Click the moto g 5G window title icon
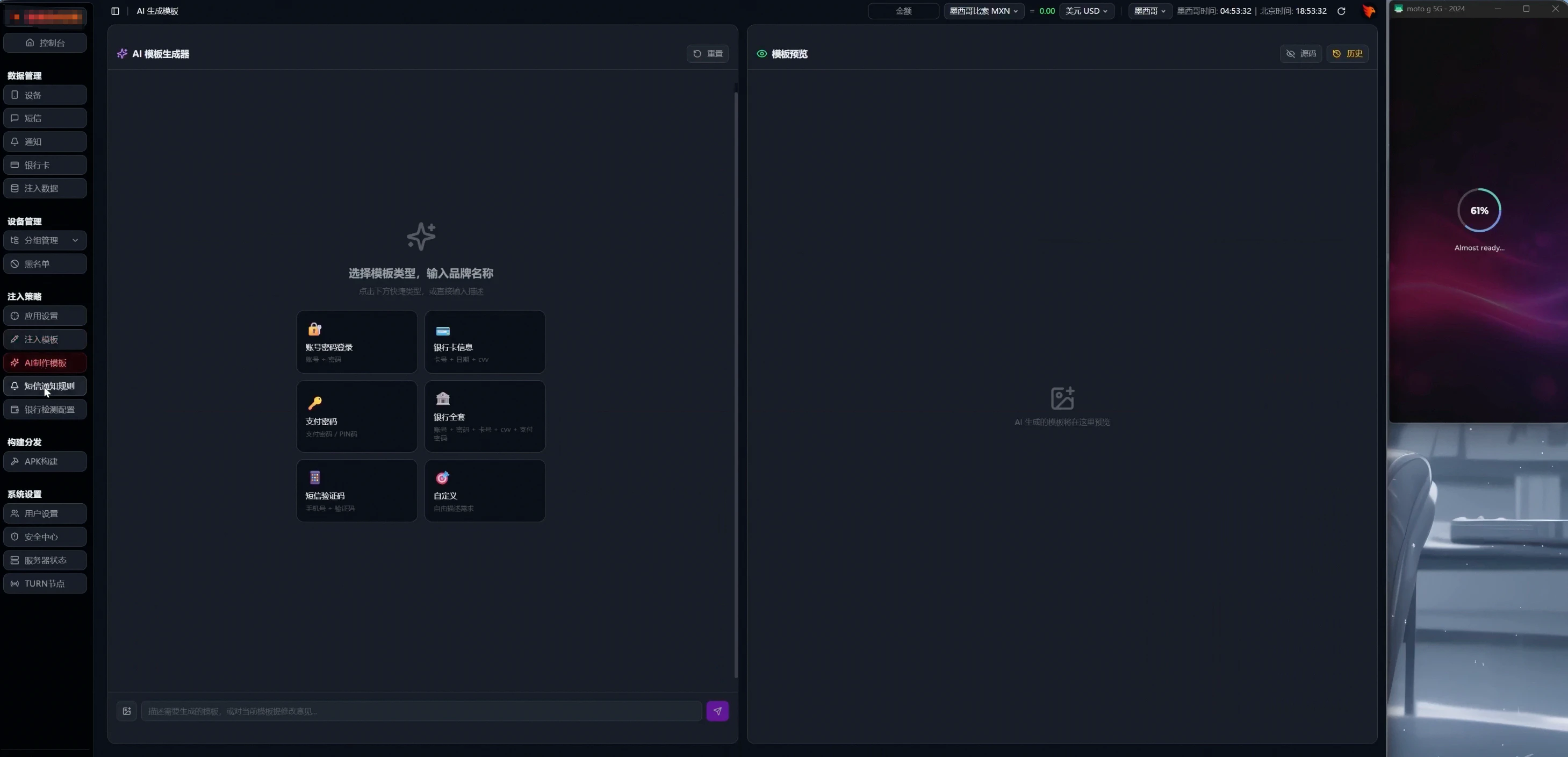This screenshot has width=1568, height=757. 1399,9
